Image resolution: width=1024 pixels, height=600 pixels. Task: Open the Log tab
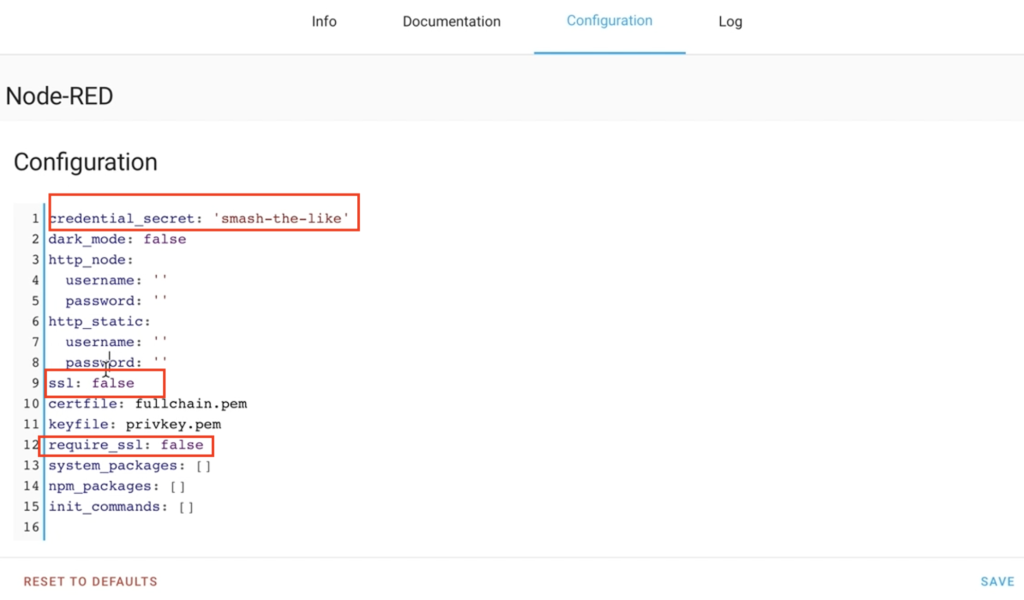pos(730,22)
